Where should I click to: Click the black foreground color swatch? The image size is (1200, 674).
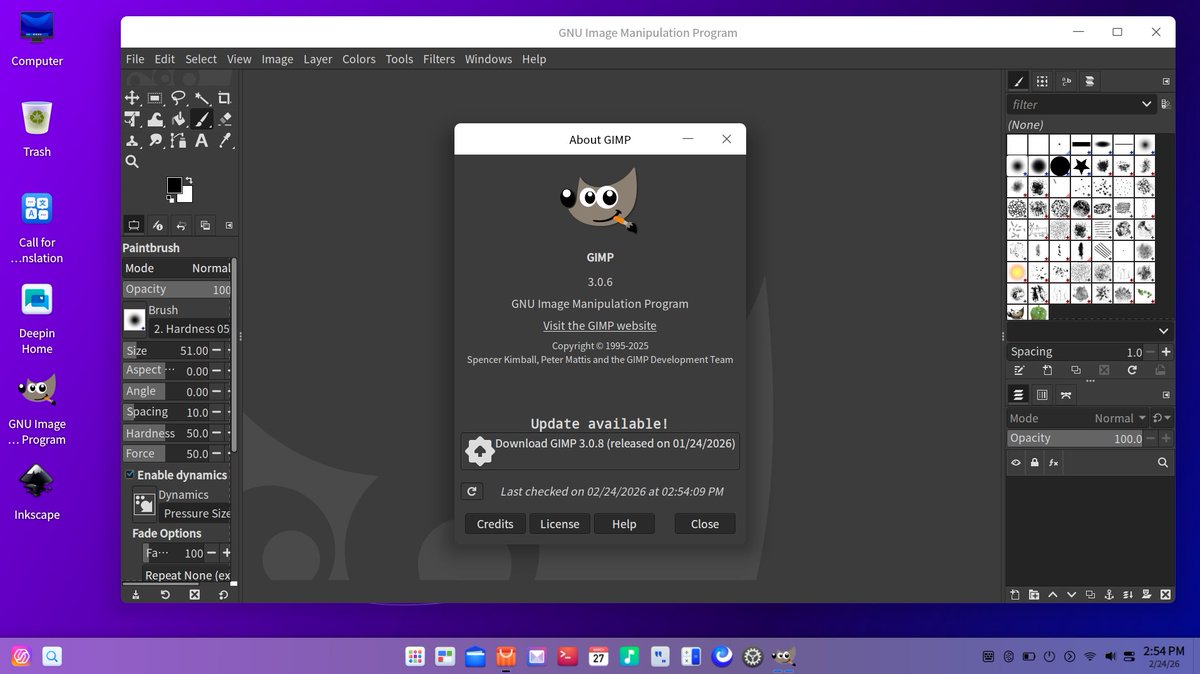[x=174, y=185]
